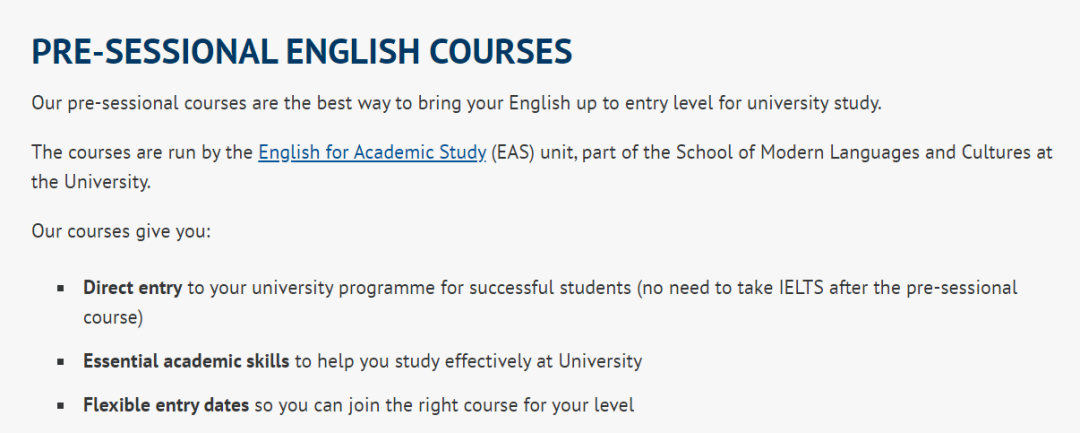Viewport: 1080px width, 433px height.
Task: Click the square bullet before Flexible entry dates
Action: [x=61, y=407]
